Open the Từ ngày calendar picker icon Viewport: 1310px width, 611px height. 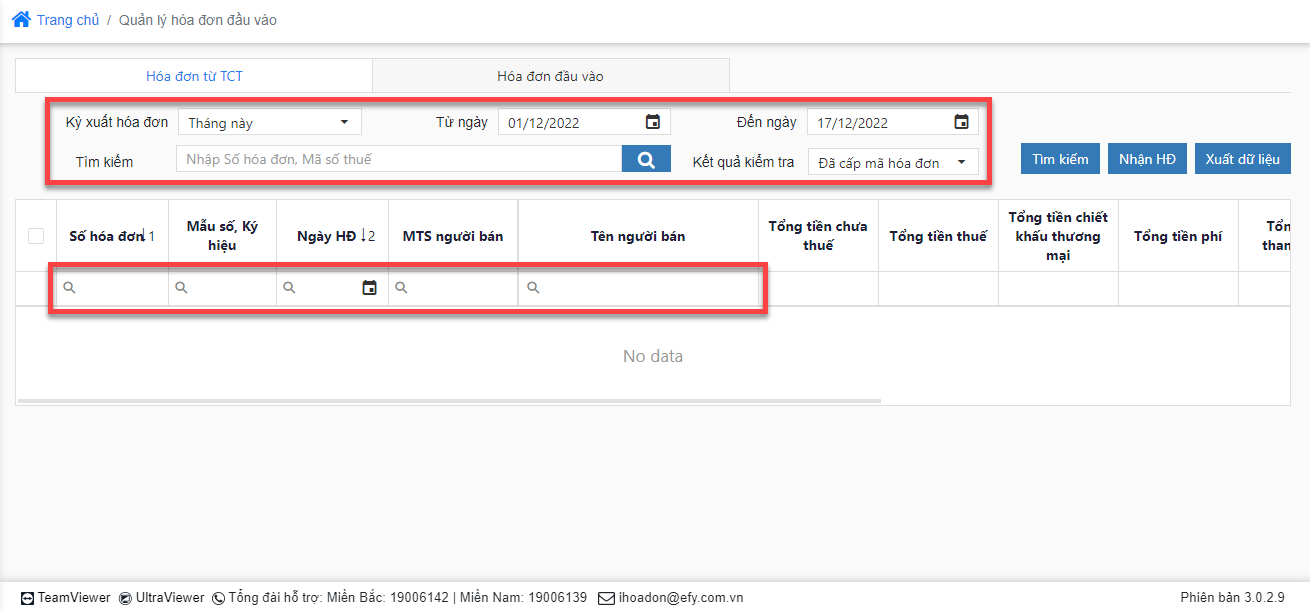coord(653,122)
